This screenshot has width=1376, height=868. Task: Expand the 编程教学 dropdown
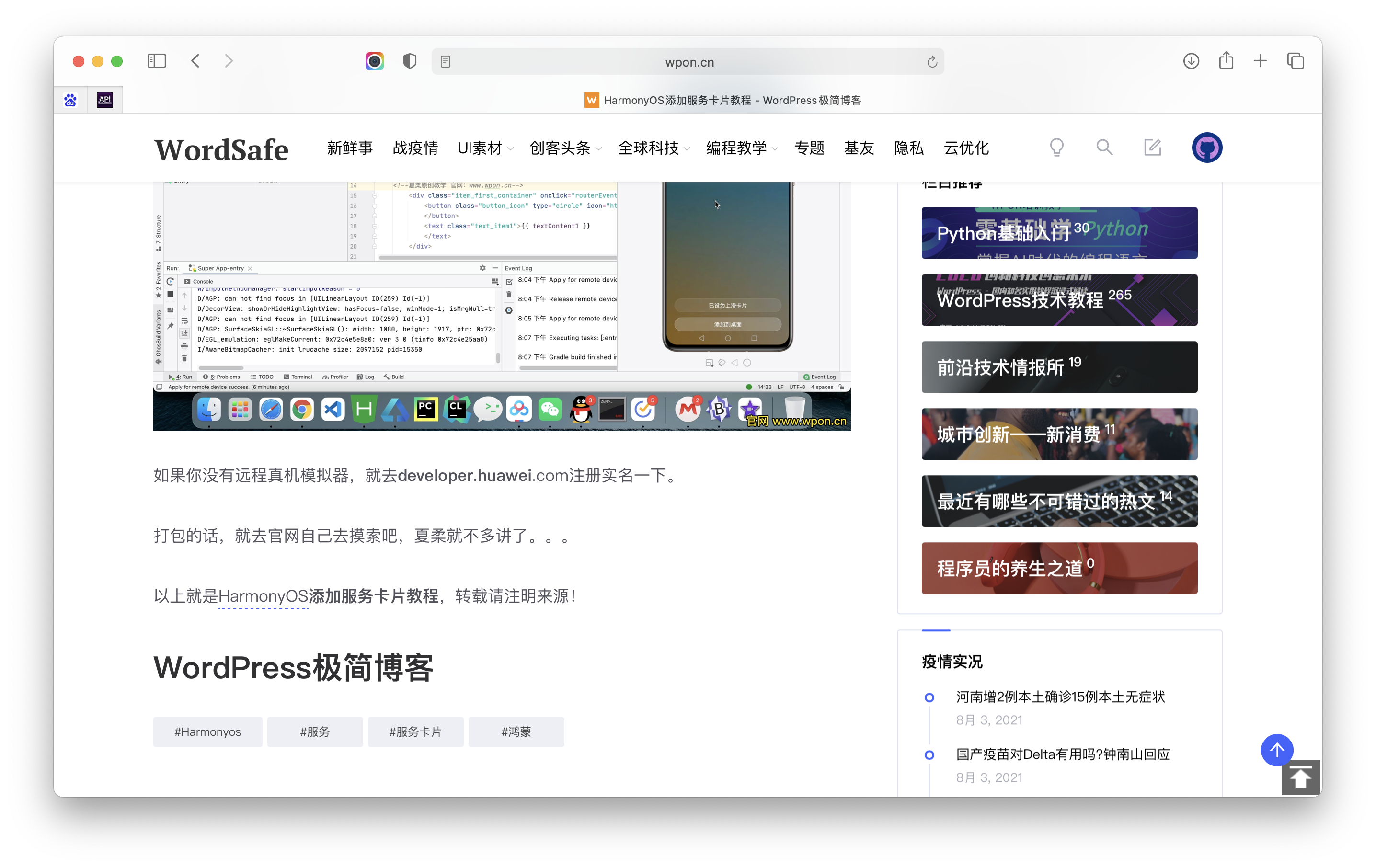pos(742,148)
